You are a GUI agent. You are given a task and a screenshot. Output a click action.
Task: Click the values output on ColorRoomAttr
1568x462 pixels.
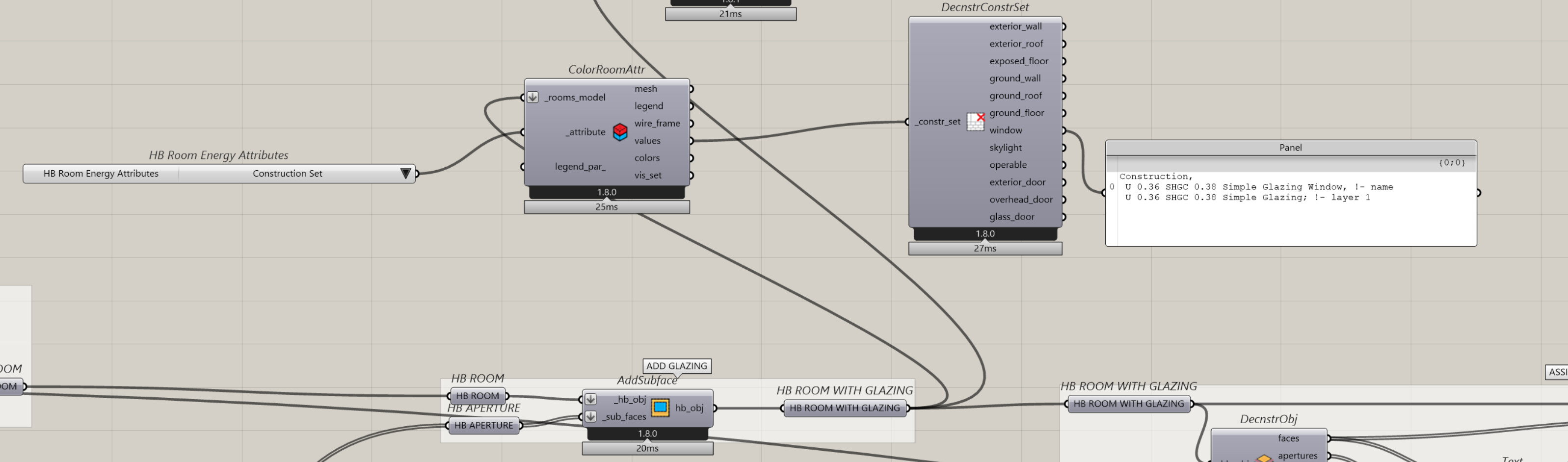point(647,141)
